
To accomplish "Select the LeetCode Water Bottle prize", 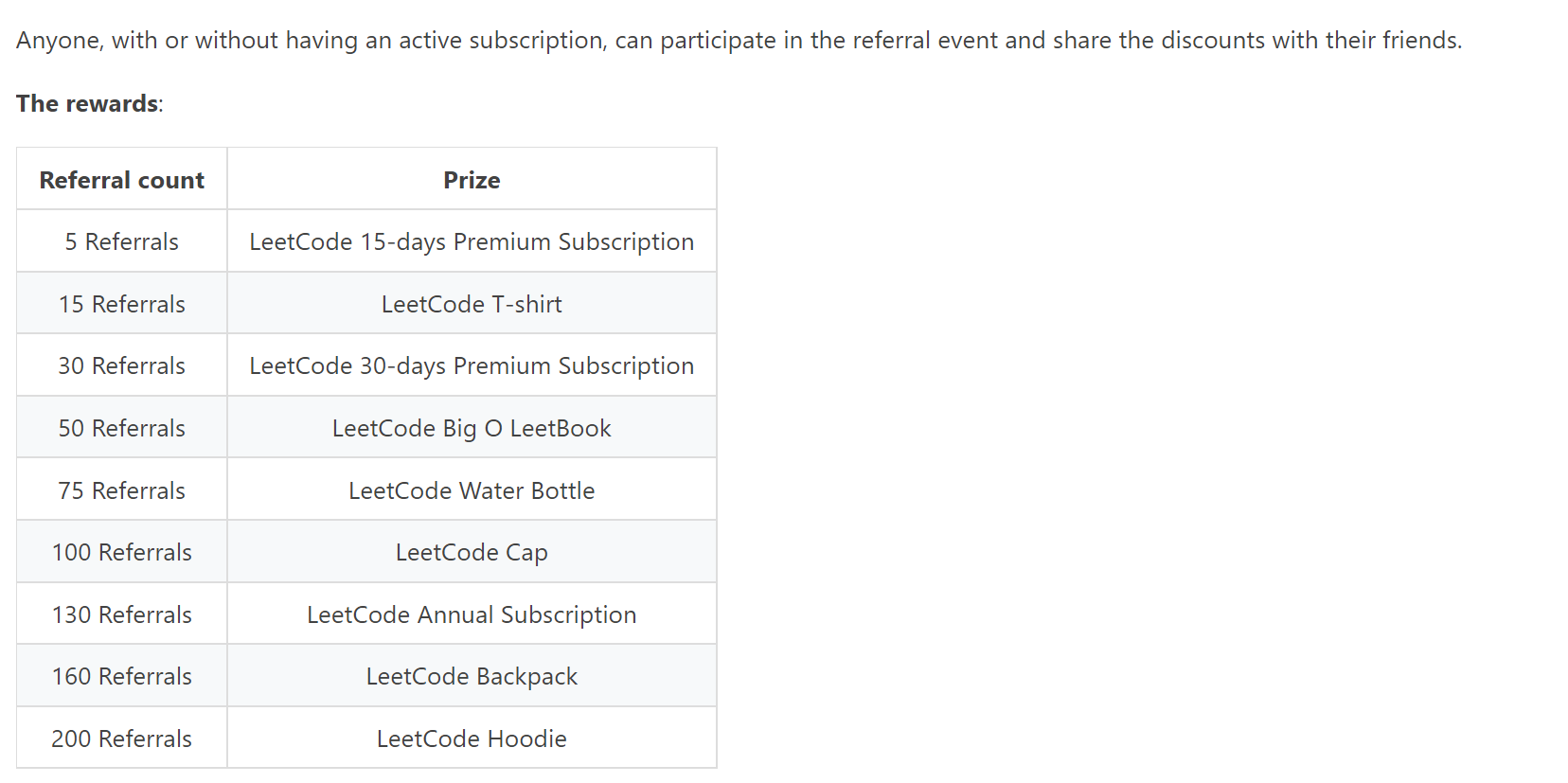I will (472, 489).
